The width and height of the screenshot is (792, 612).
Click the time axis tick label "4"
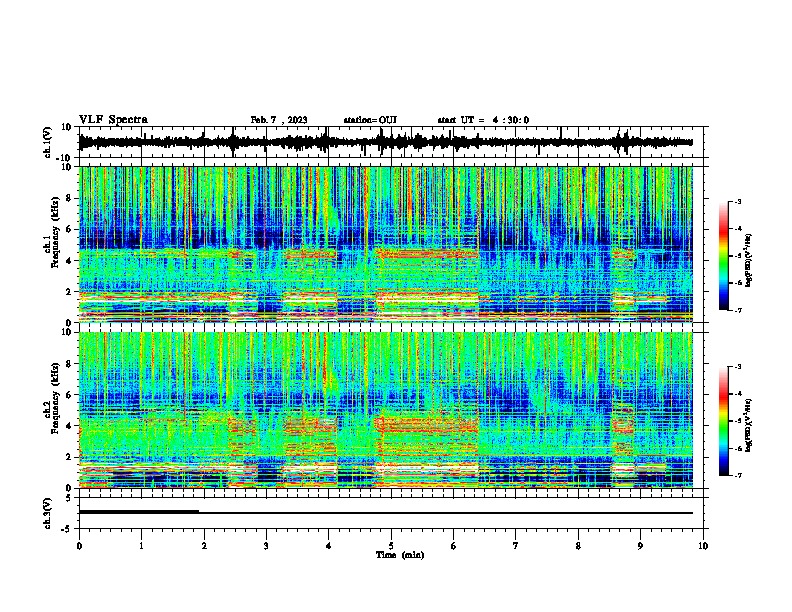pos(329,546)
